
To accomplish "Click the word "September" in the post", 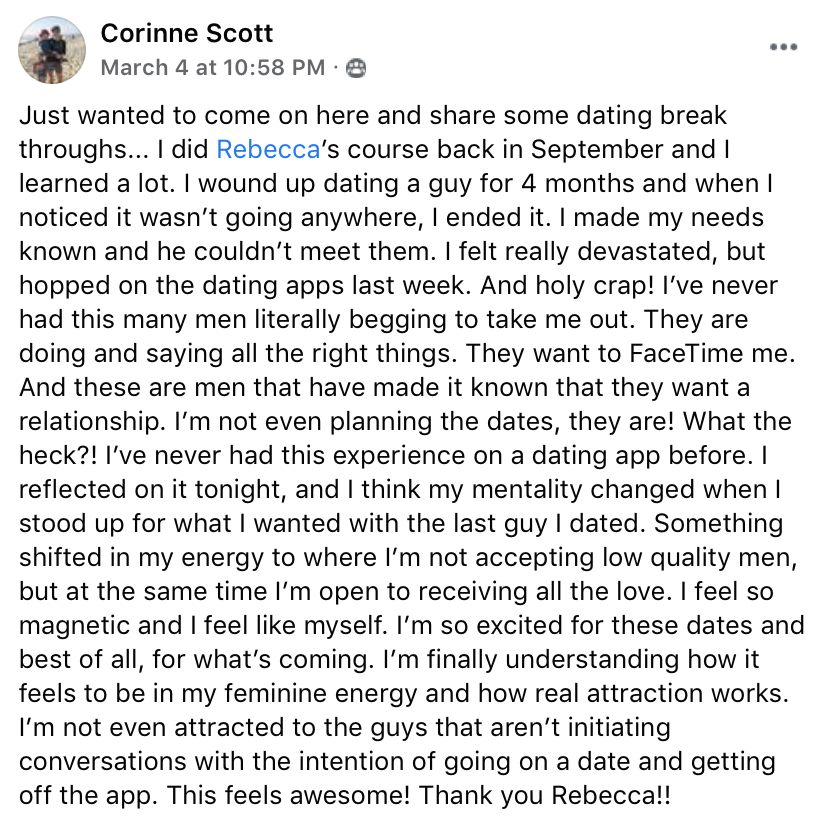I will 597,149.
